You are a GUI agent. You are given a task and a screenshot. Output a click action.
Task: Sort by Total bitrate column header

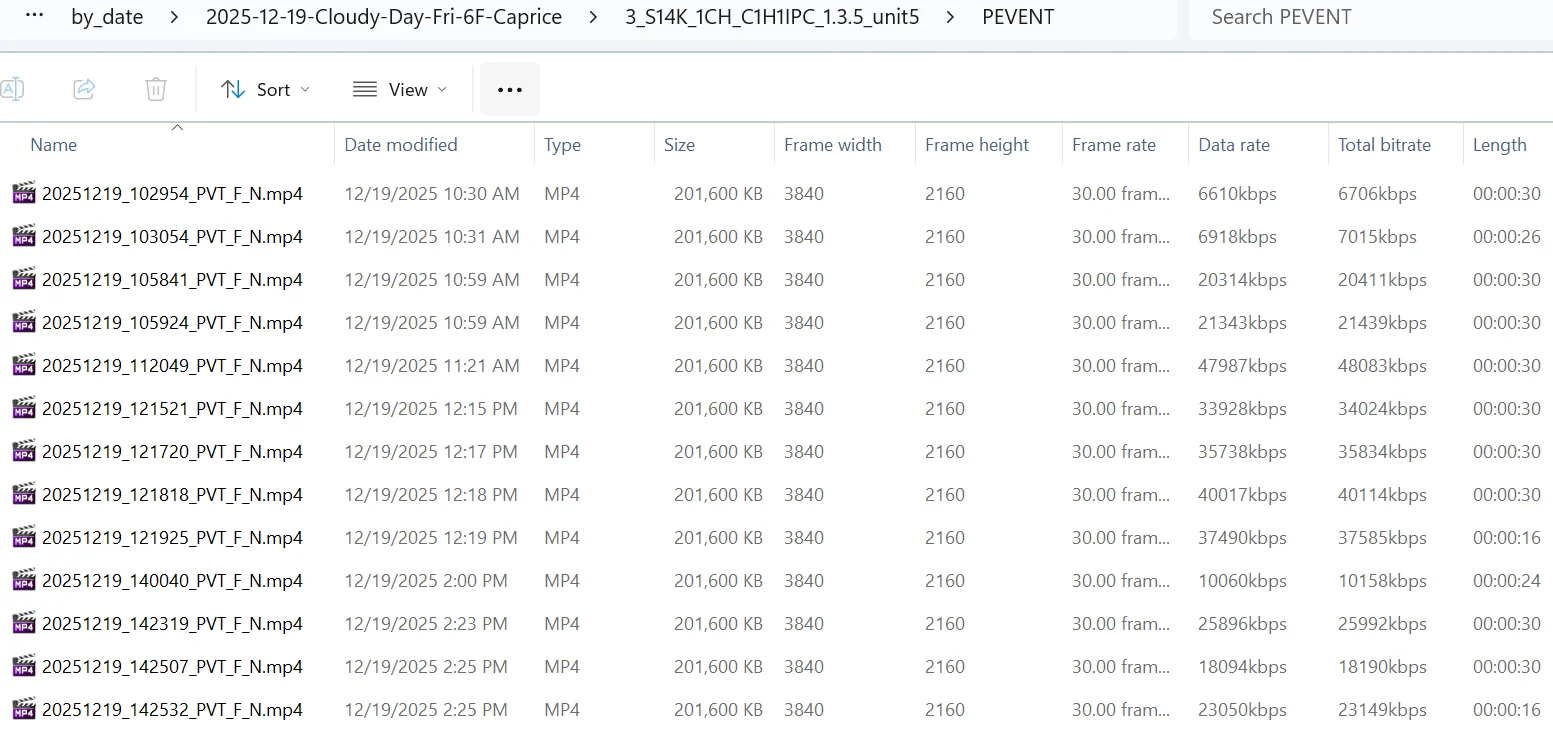coord(1384,144)
